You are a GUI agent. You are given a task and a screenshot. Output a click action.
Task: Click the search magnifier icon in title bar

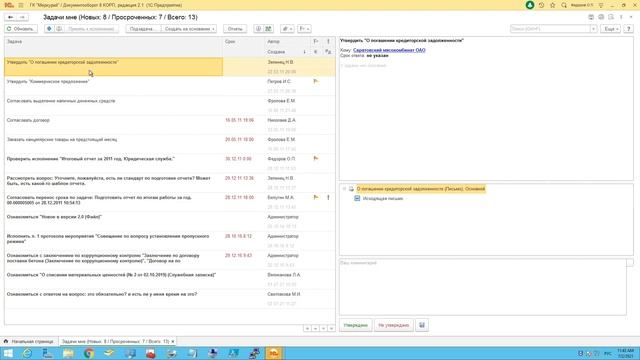564,5
